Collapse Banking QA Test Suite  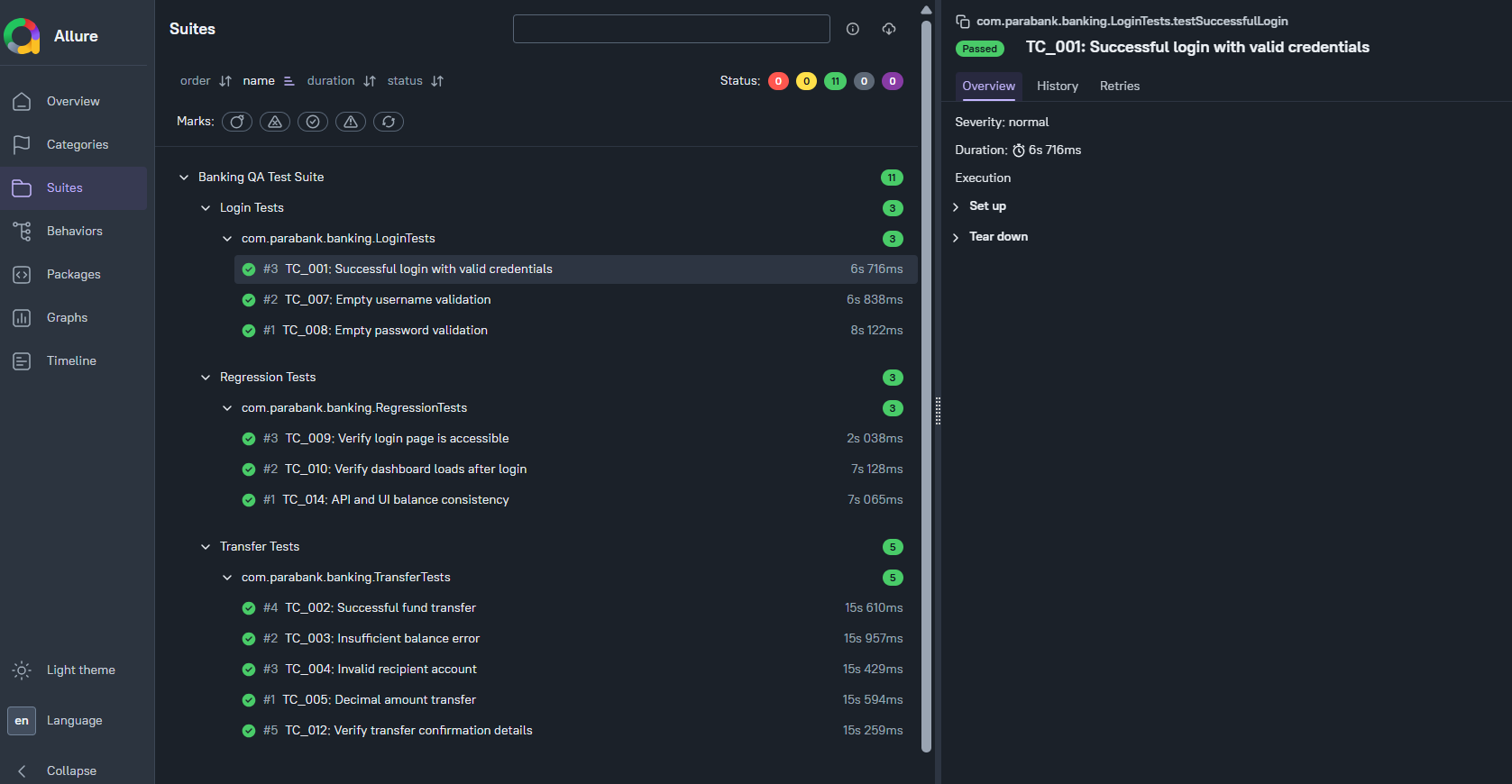(184, 178)
